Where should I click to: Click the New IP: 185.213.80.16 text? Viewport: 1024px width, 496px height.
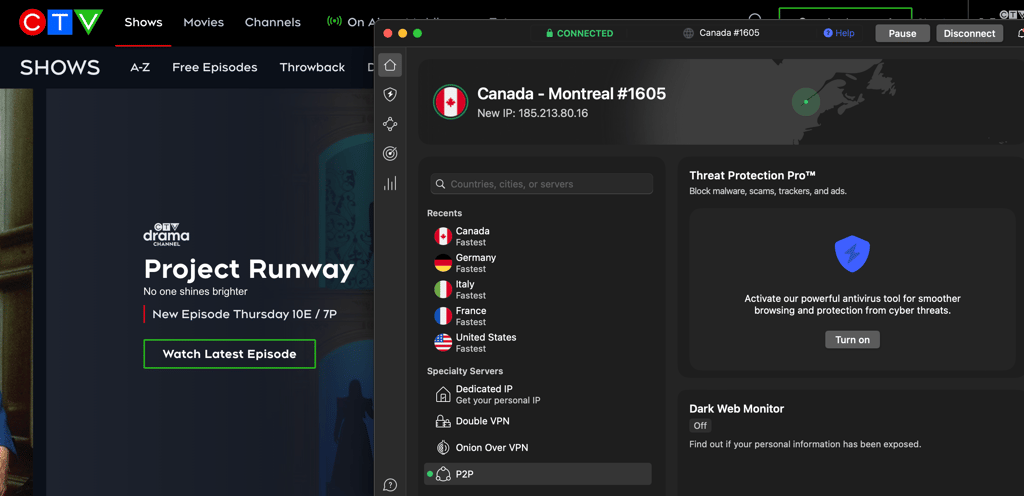point(533,113)
